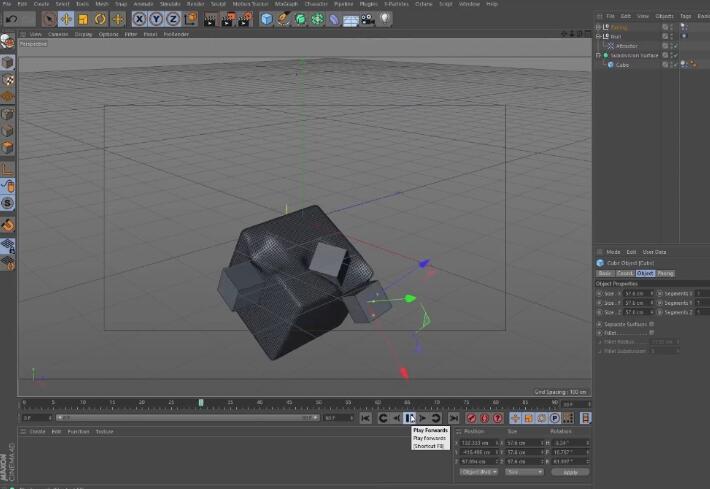Toggle Attractor enabled checkmark in Object Manager
This screenshot has height=489, width=710.
(x=675, y=46)
